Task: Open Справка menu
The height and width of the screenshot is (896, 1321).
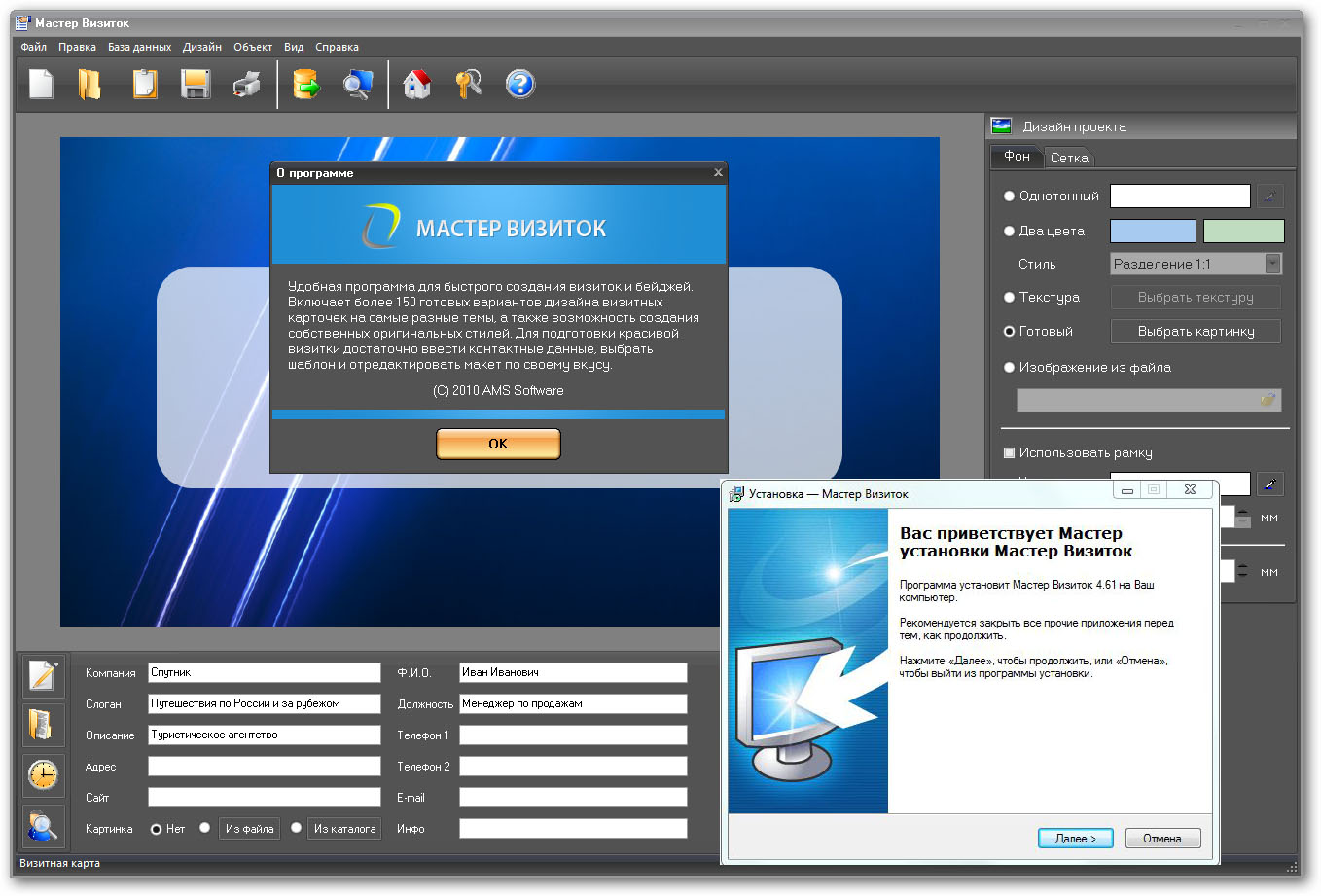Action: 337,47
